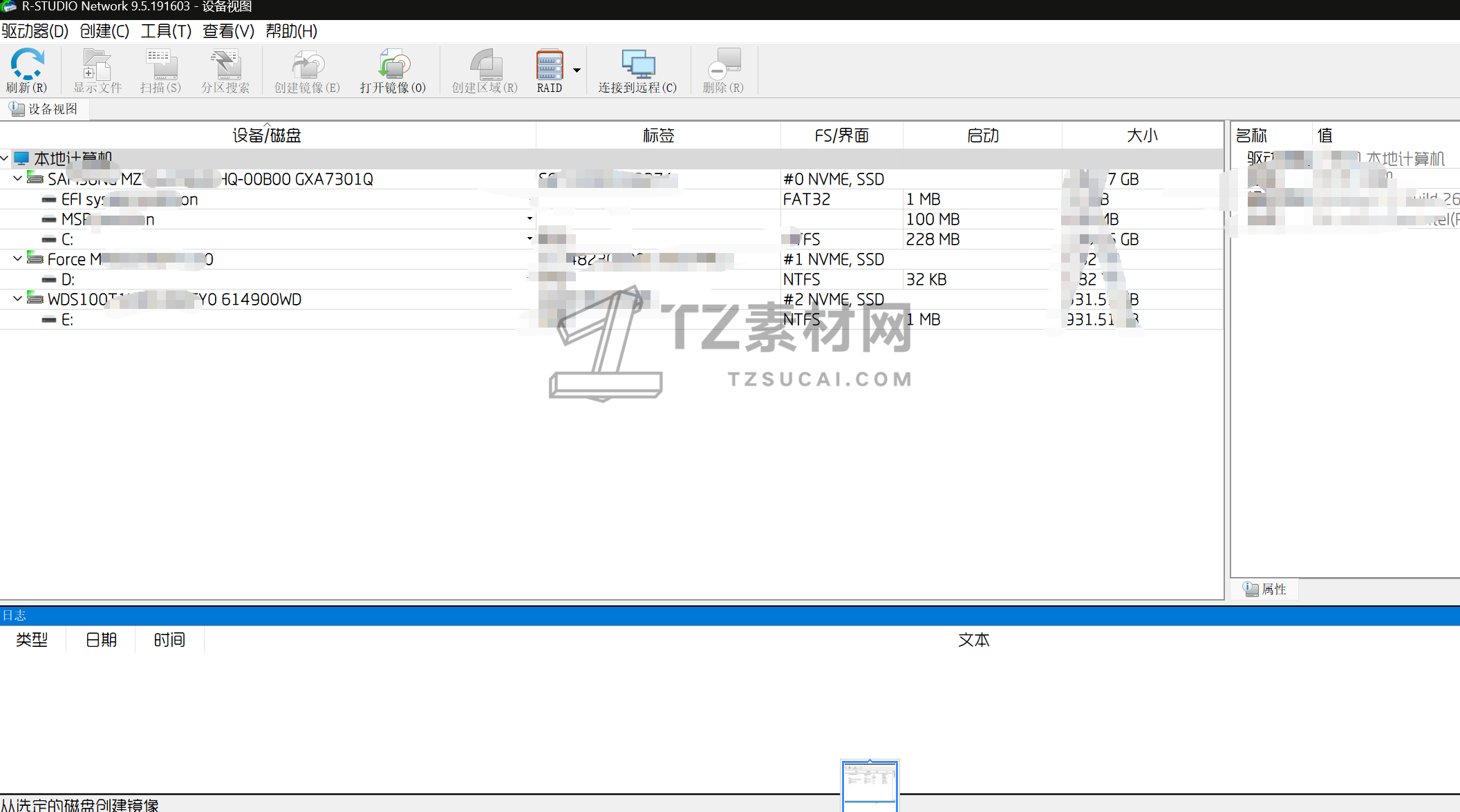This screenshot has width=1460, height=812.
Task: Select the E: partition row
Action: pyautogui.click(x=67, y=319)
